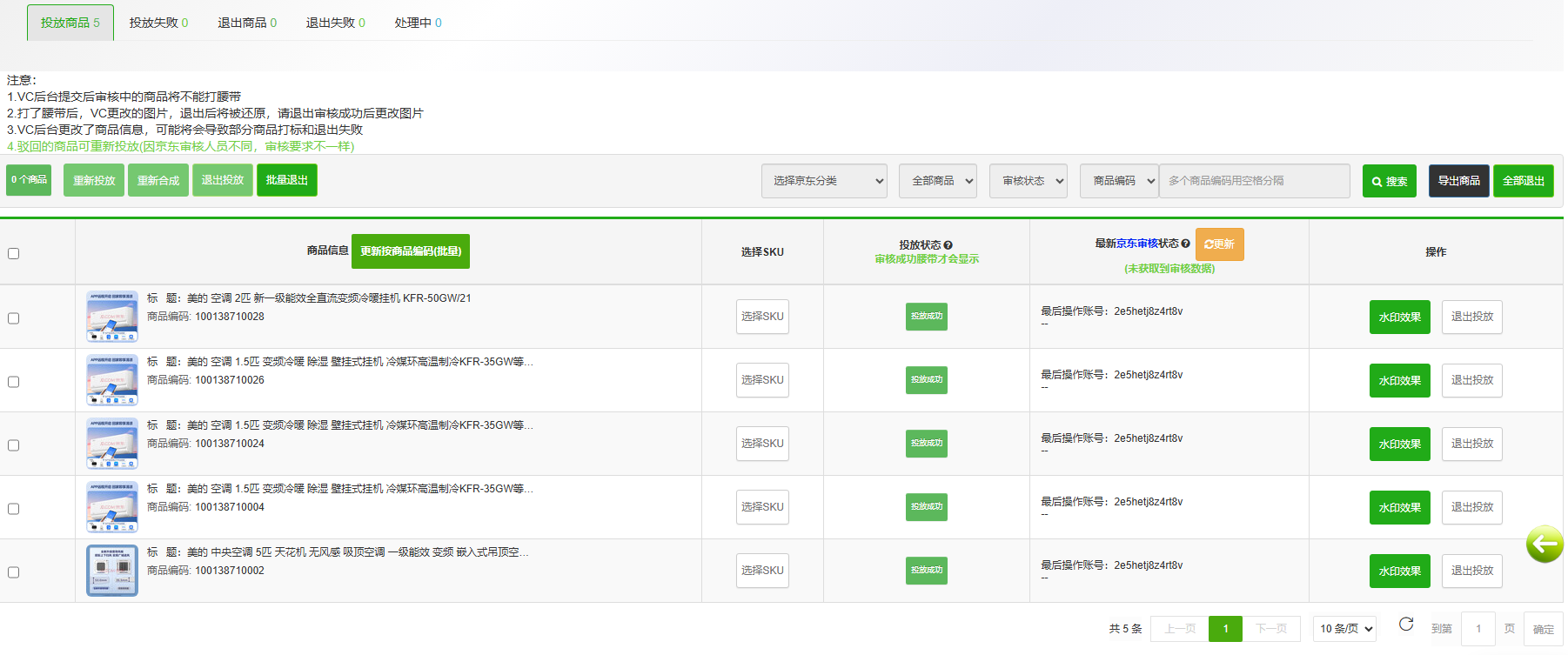Viewport: 1568px width, 655px height.
Task: Switch to the 投放失败 tab
Action: pos(158,23)
